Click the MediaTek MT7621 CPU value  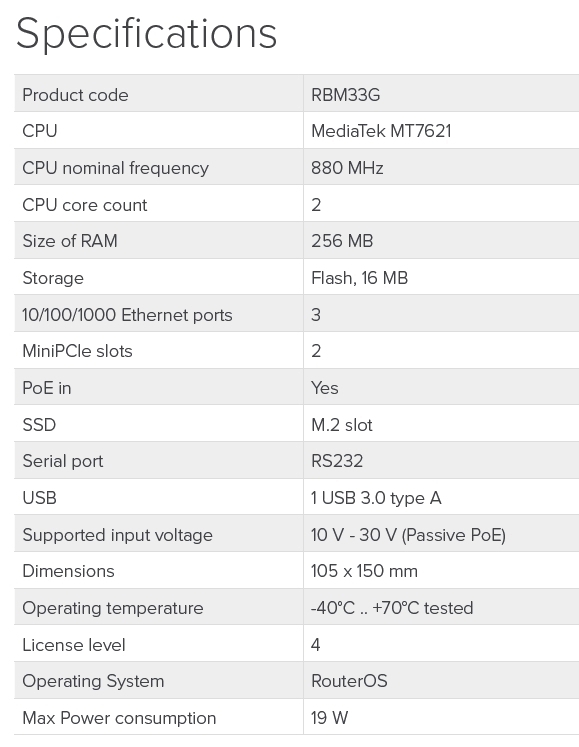[x=381, y=131]
